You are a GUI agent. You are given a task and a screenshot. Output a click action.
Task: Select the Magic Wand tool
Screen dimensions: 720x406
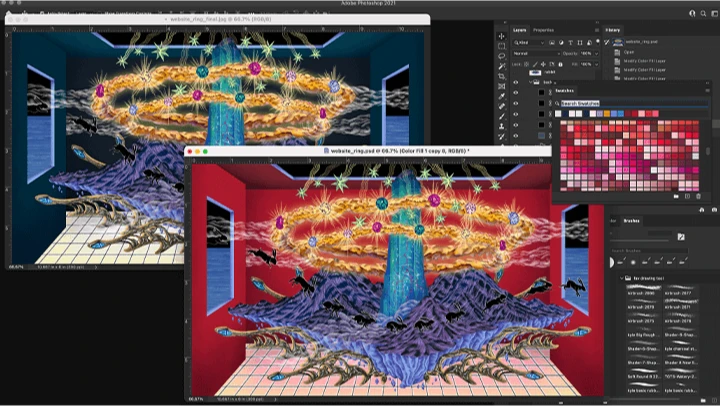coord(501,66)
